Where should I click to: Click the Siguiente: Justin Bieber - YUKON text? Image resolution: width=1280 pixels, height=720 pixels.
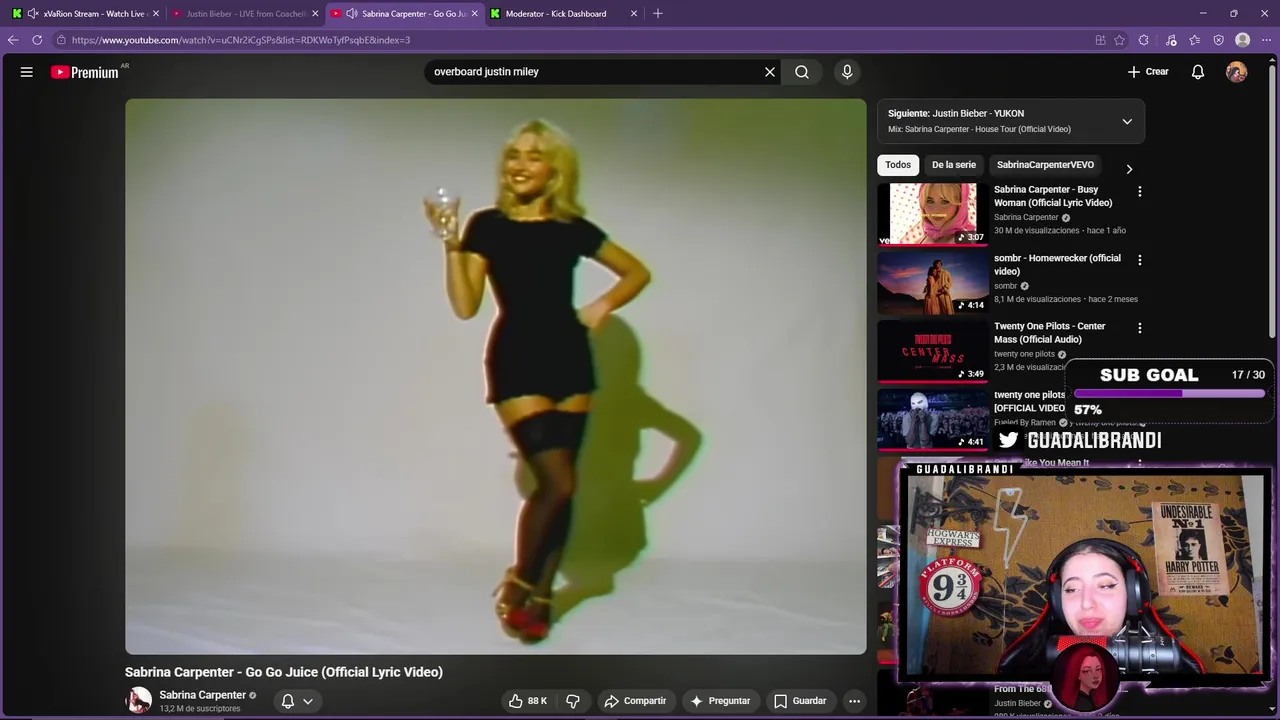(956, 114)
